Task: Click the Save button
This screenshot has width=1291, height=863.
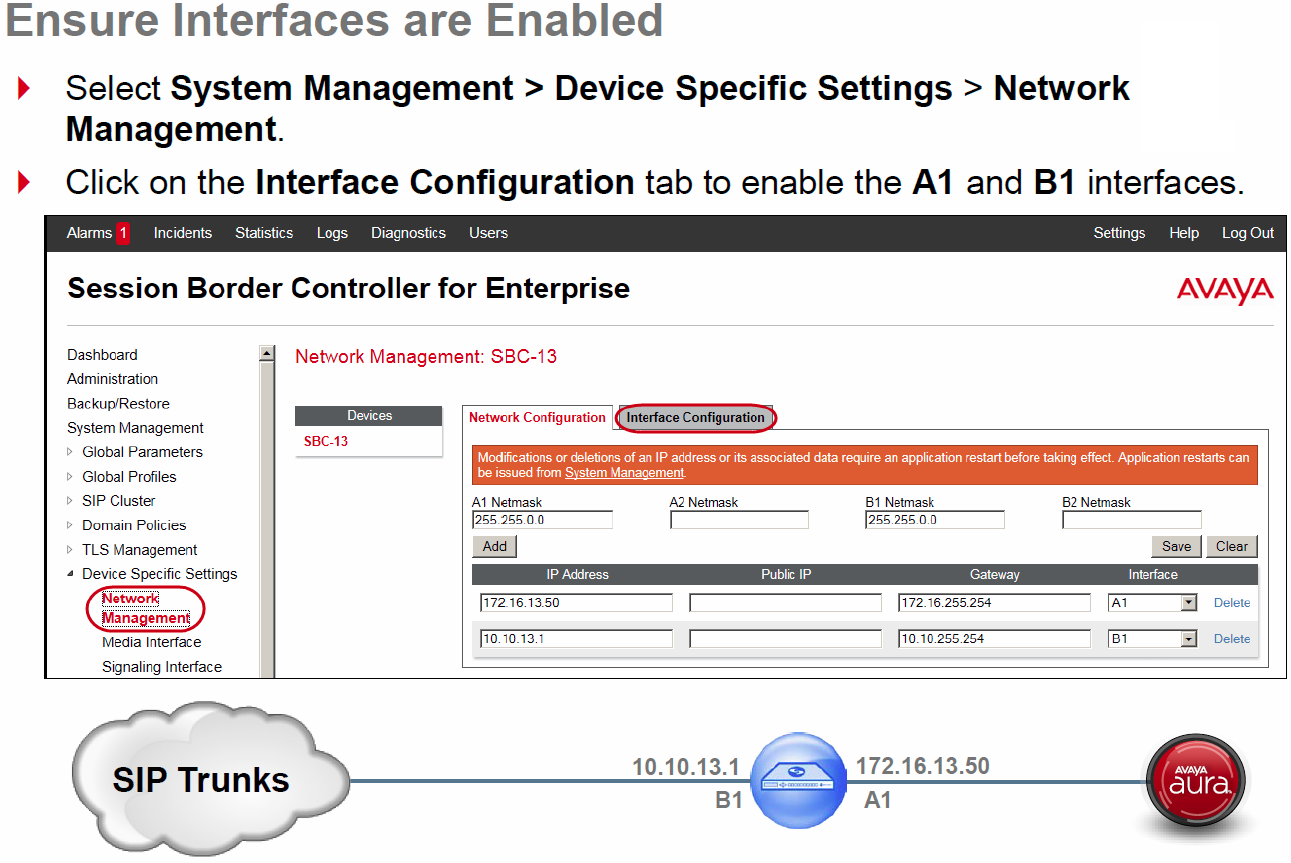Action: (x=1176, y=546)
